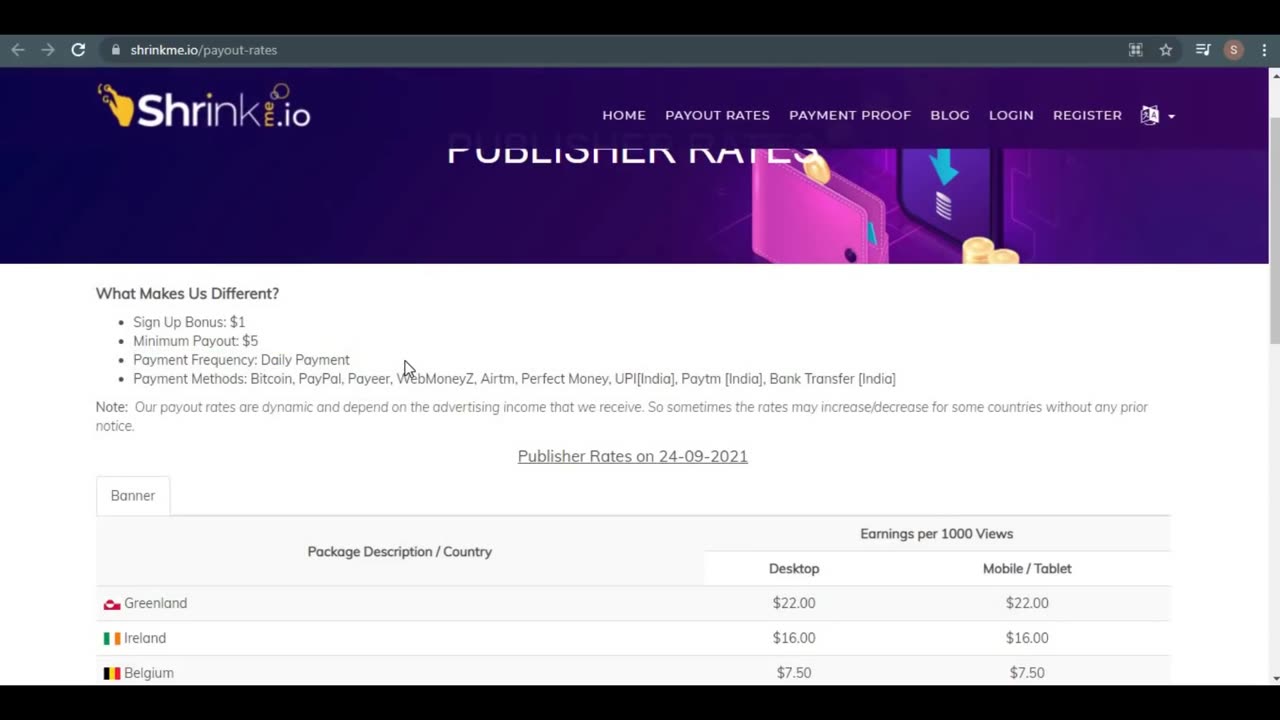Click the 'What Makes Us Different?' heading
Viewport: 1280px width, 720px height.
(187, 293)
